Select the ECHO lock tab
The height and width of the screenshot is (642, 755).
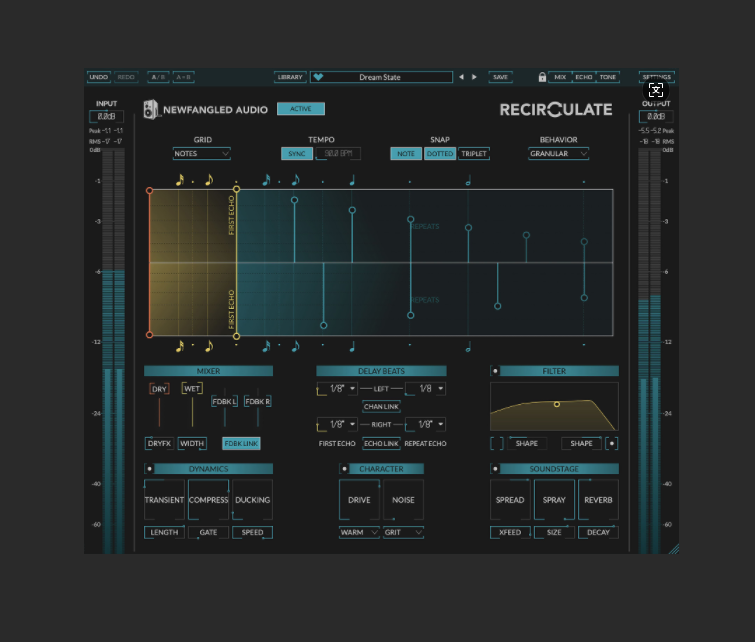584,77
